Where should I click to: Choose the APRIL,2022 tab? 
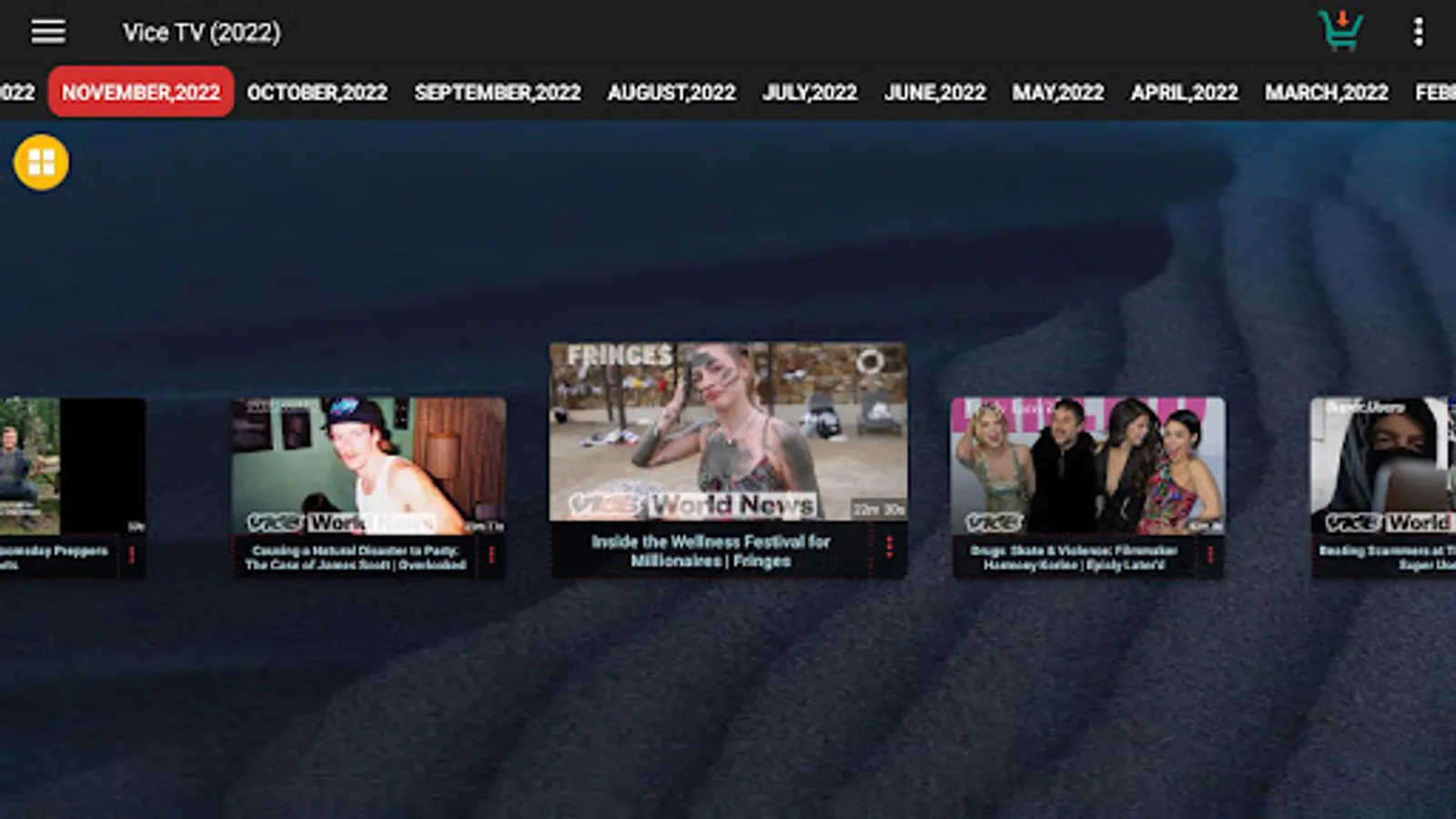pos(1184,92)
